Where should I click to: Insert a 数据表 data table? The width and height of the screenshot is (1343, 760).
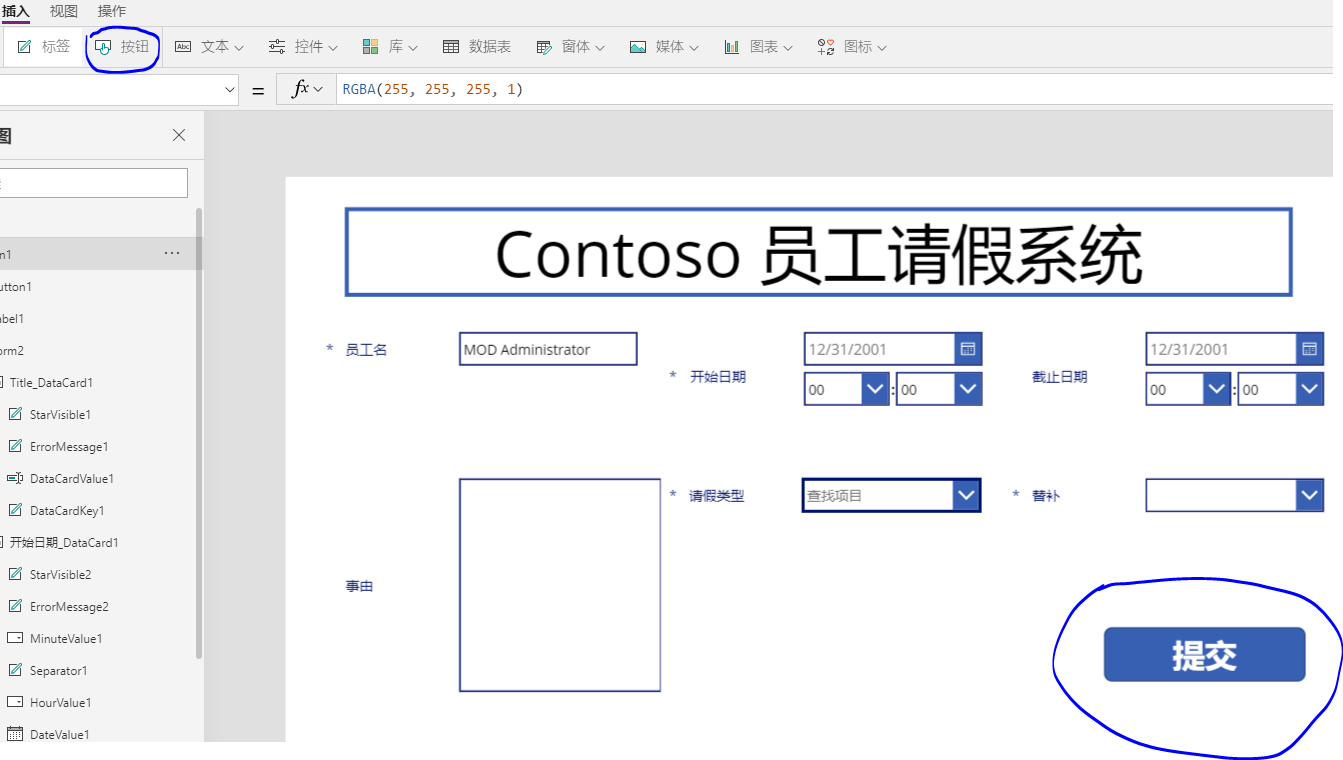click(477, 47)
